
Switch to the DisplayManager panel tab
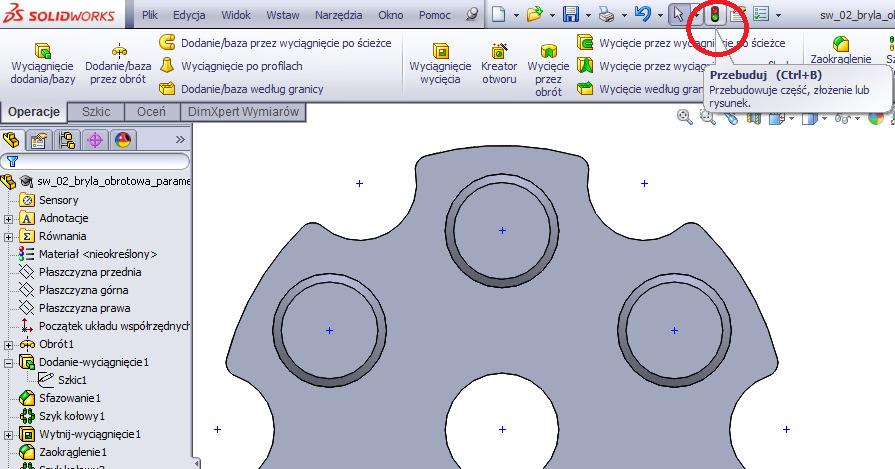[x=123, y=140]
